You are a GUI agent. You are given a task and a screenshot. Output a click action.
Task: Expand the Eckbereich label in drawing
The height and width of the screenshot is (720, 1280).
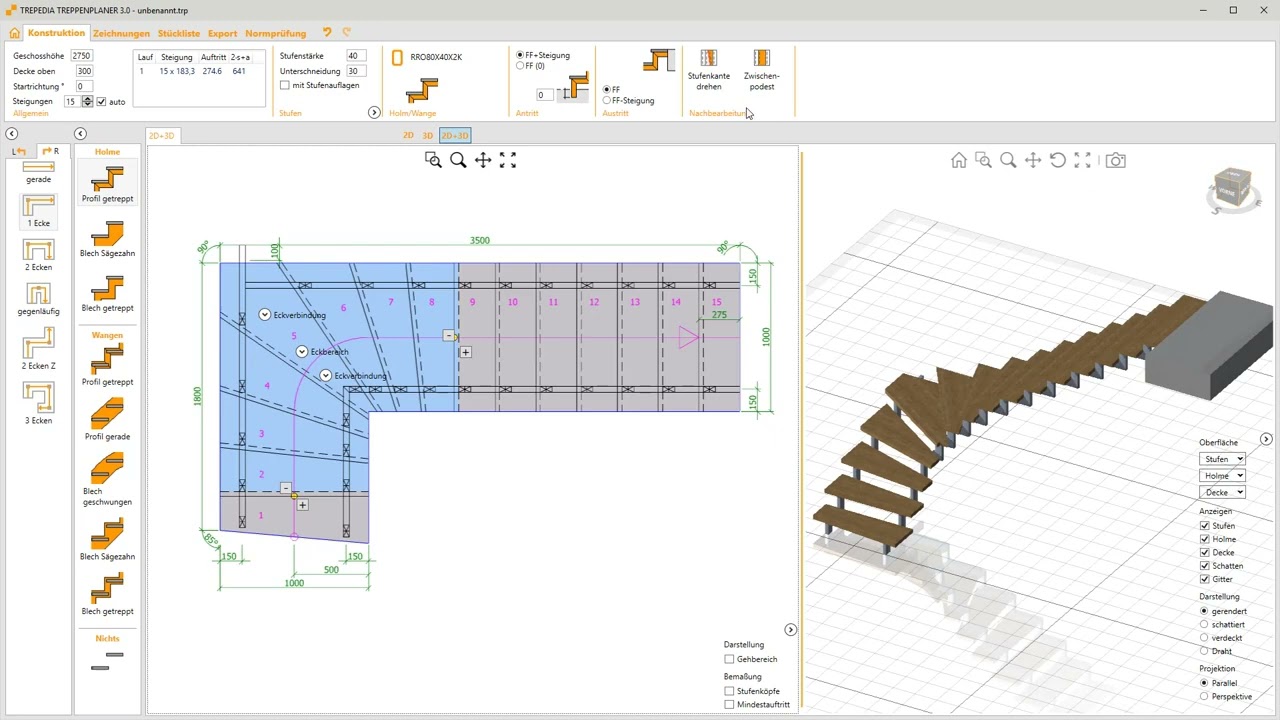302,352
